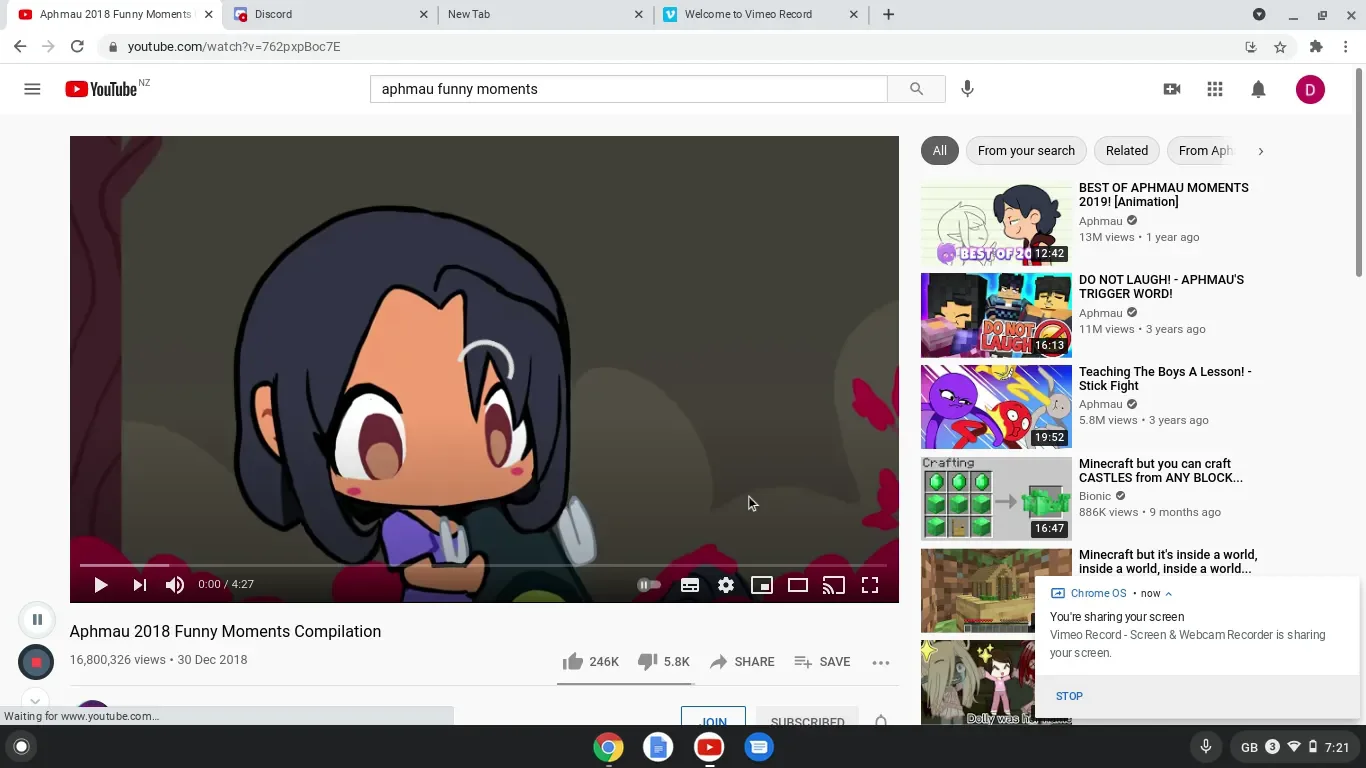This screenshot has width=1366, height=768.
Task: Click the address bar URL
Action: (x=234, y=47)
